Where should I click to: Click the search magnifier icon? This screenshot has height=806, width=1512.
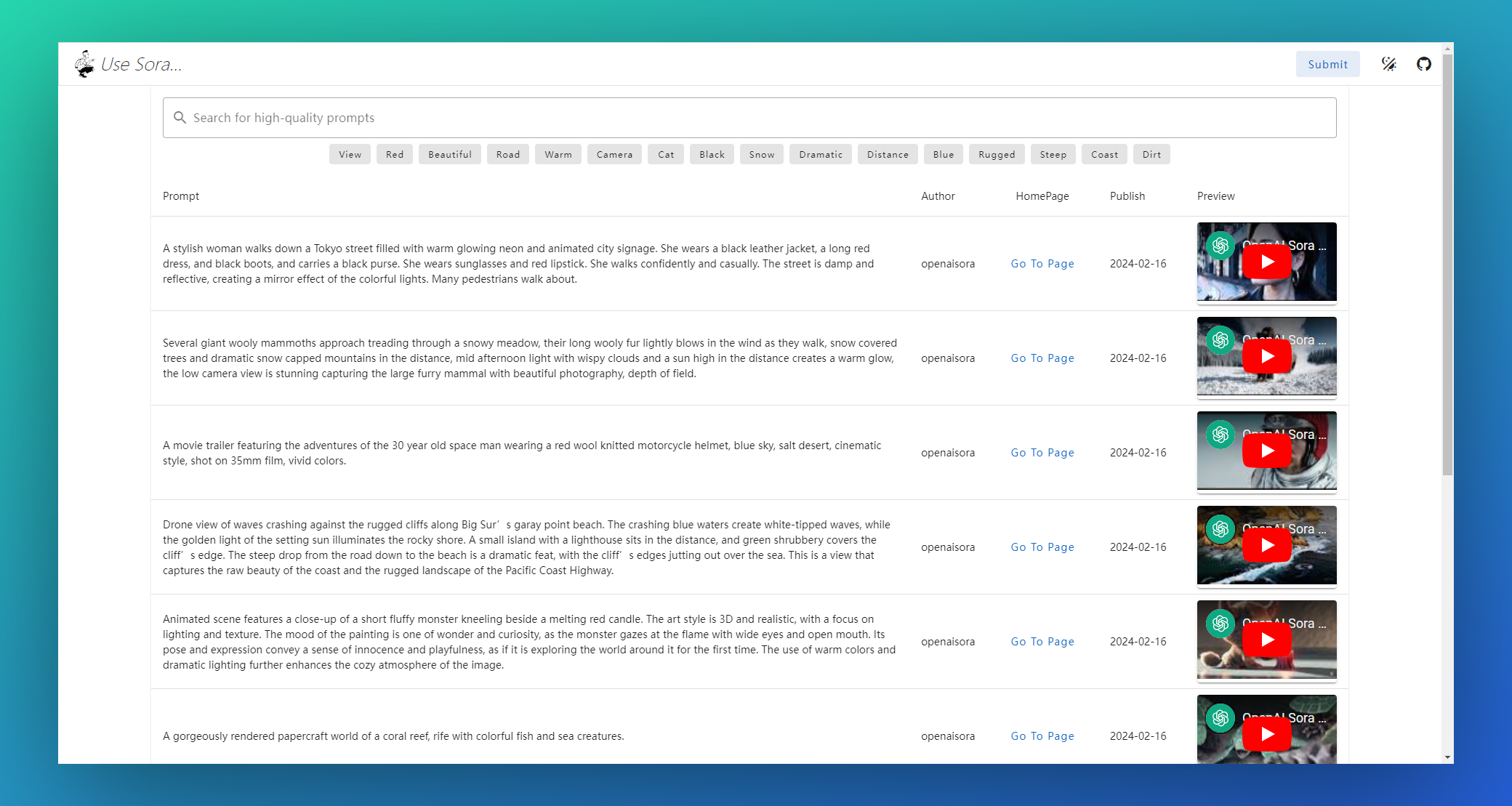180,118
